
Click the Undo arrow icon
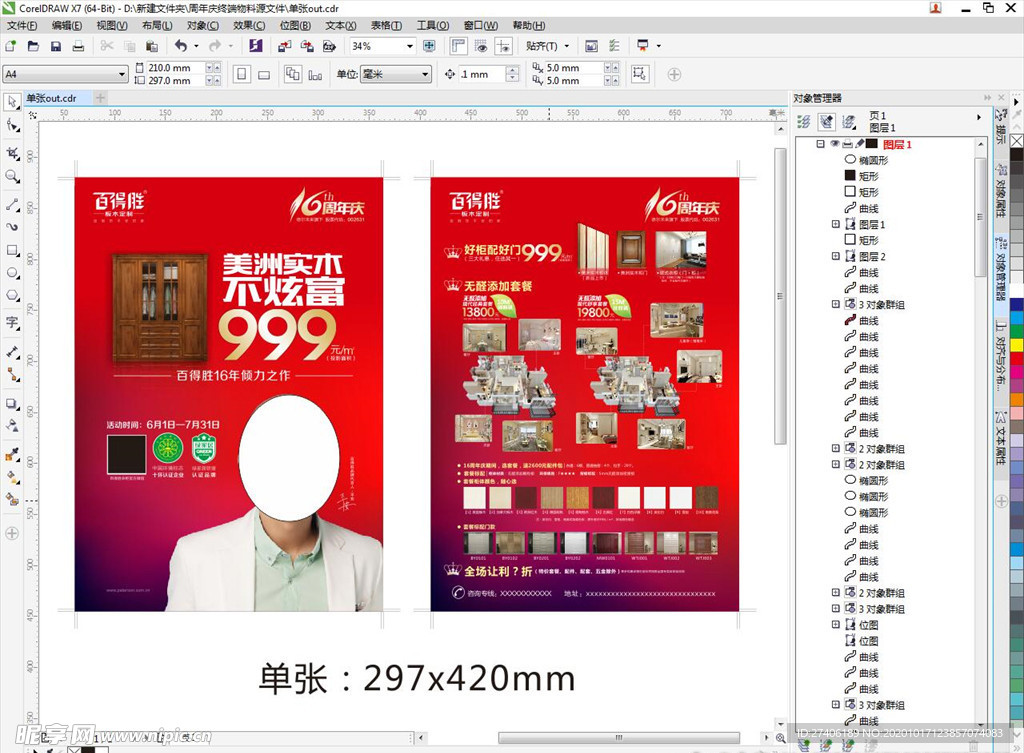click(180, 46)
